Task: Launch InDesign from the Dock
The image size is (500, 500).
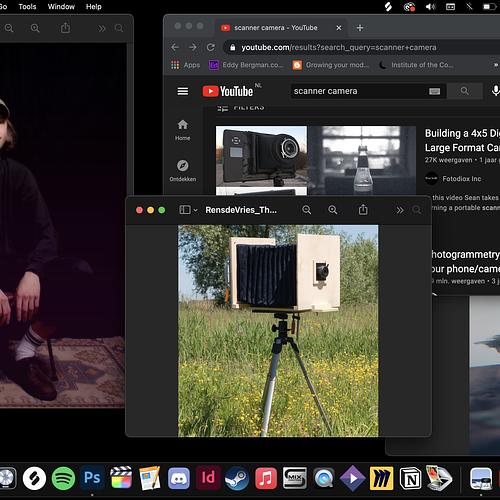Action: pyautogui.click(x=208, y=478)
